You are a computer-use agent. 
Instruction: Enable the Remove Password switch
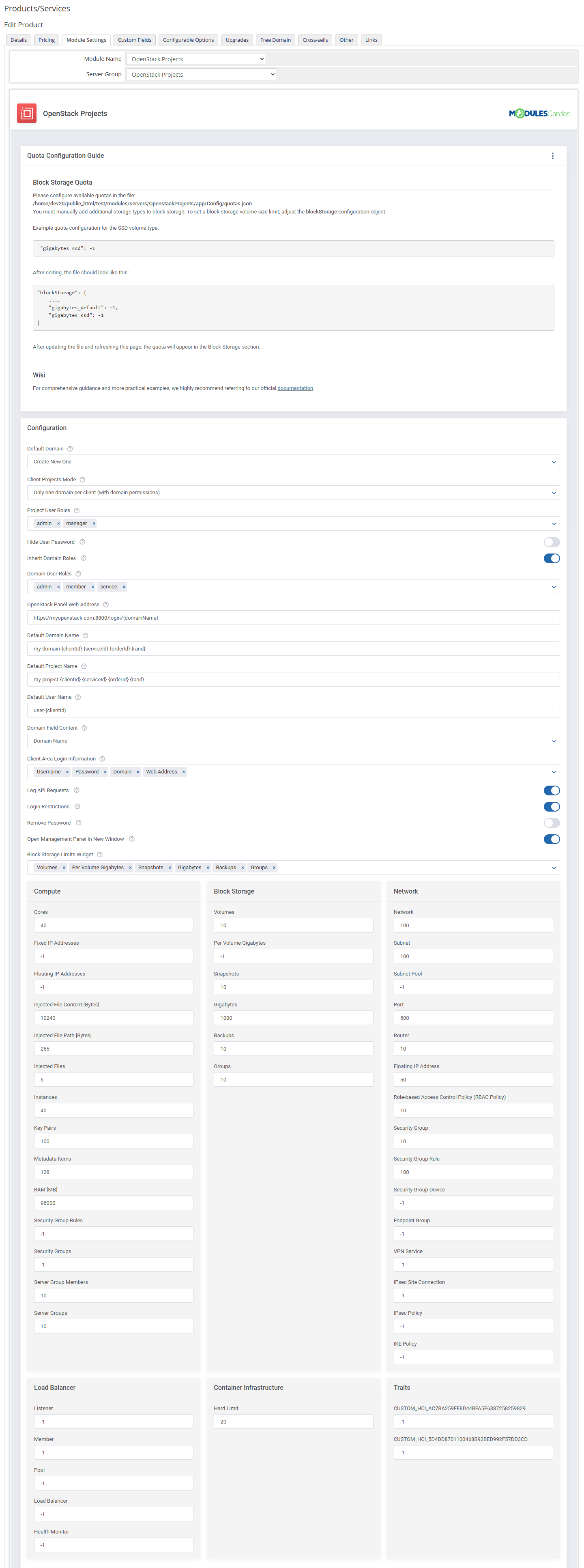pos(552,823)
